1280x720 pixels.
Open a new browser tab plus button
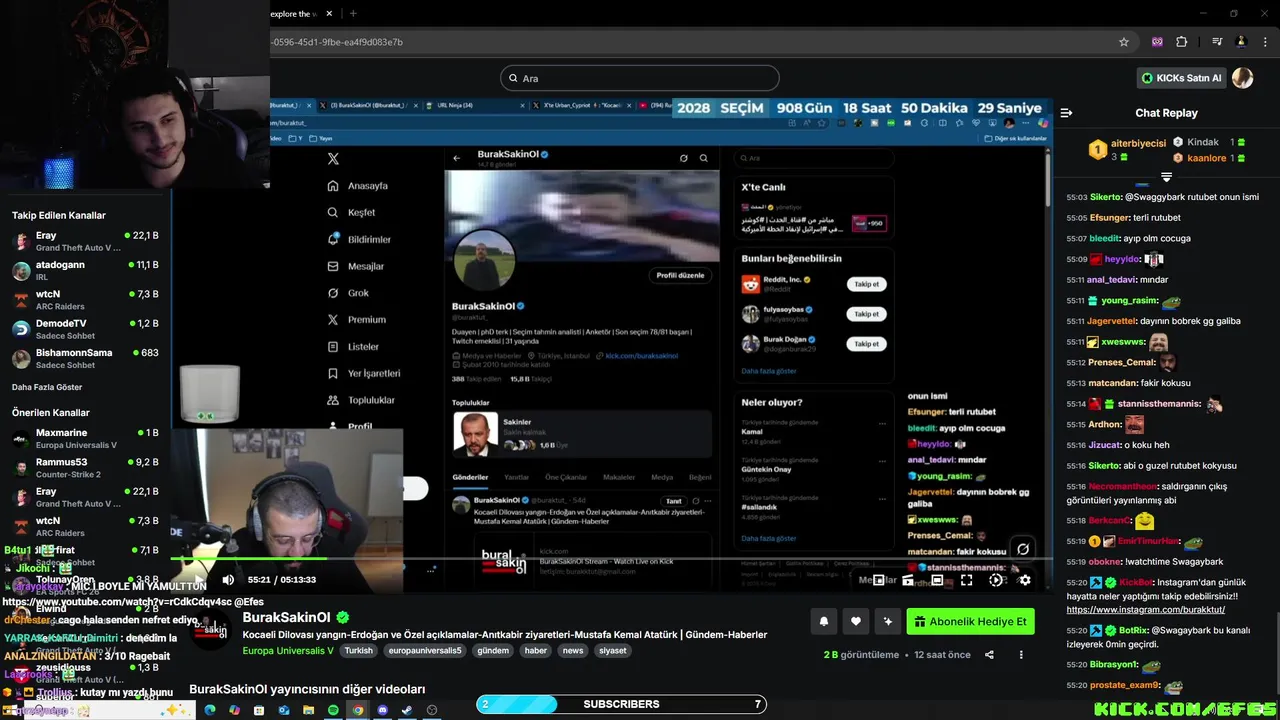(353, 13)
